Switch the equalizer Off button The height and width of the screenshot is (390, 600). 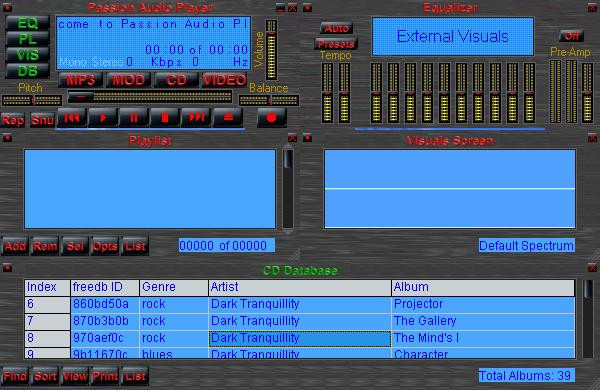tap(571, 36)
